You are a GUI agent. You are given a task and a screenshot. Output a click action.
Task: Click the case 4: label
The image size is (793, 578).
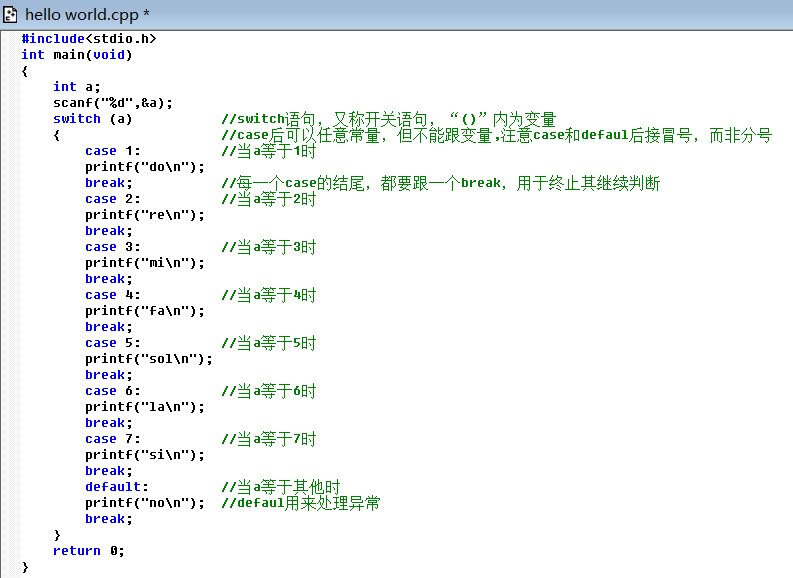tap(113, 295)
